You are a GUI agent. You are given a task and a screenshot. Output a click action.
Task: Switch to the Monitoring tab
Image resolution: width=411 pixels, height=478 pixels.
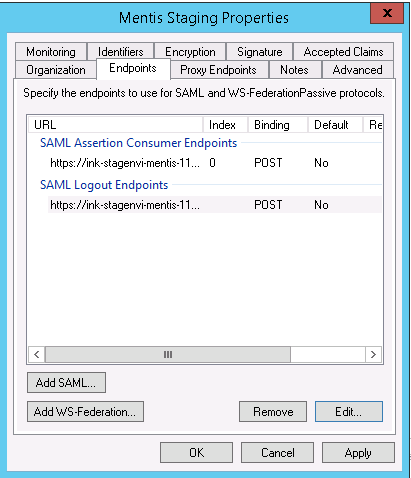click(51, 52)
